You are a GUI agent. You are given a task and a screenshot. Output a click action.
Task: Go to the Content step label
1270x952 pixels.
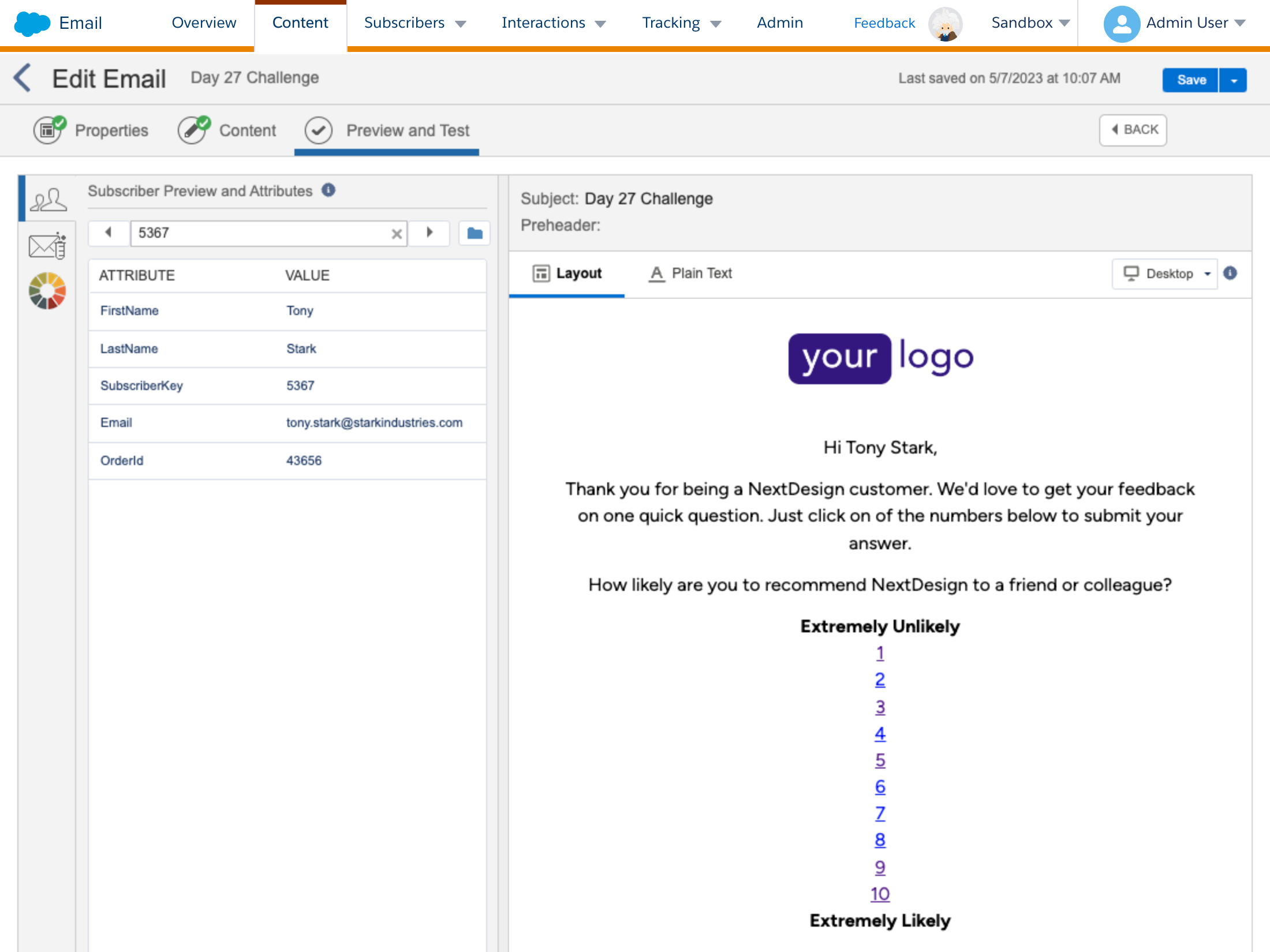coord(248,130)
